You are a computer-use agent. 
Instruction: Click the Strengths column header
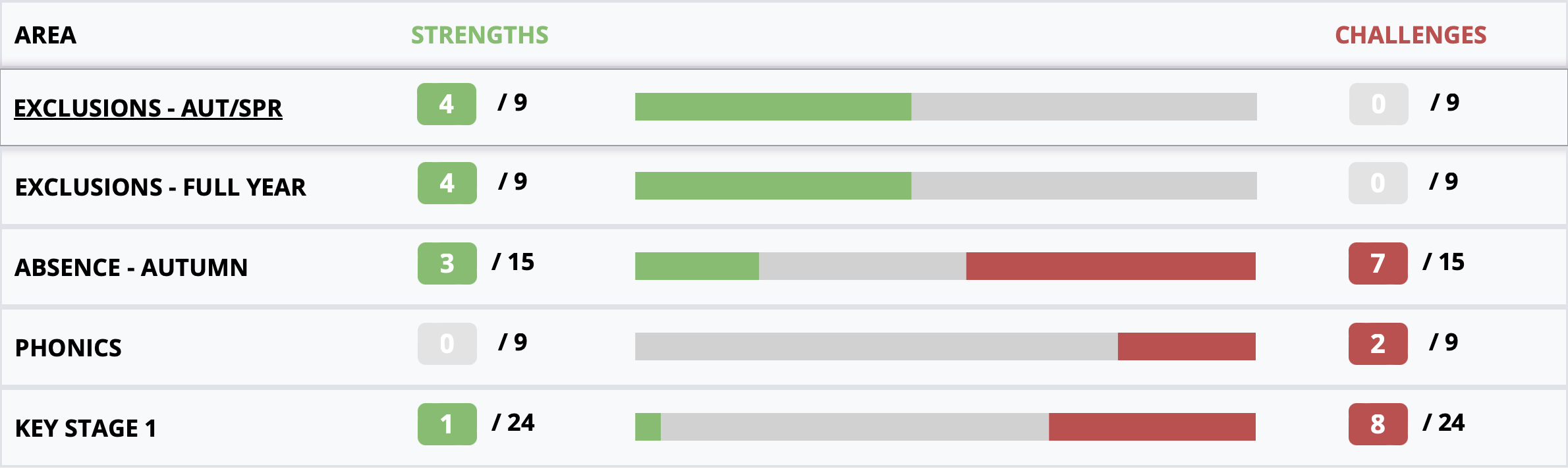coord(480,35)
